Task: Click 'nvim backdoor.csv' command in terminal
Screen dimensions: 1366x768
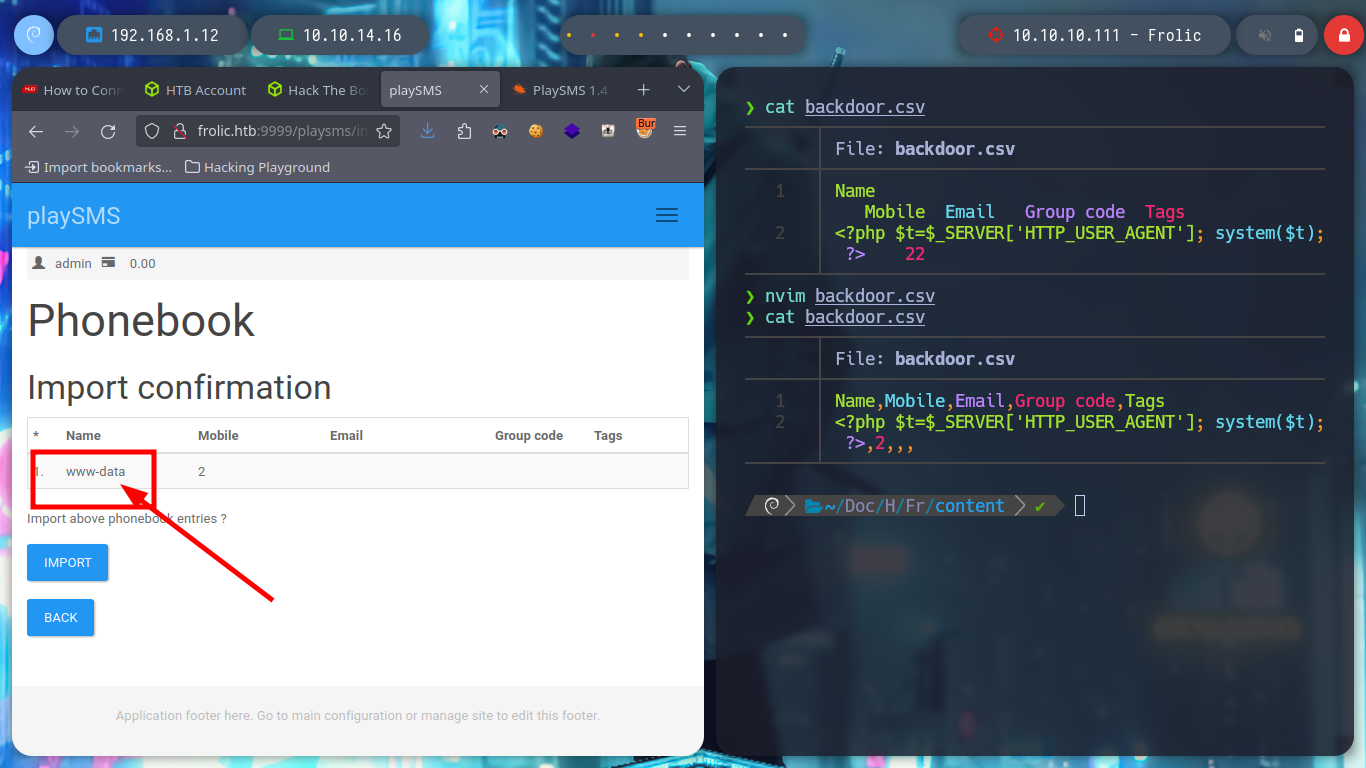Action: 850,296
